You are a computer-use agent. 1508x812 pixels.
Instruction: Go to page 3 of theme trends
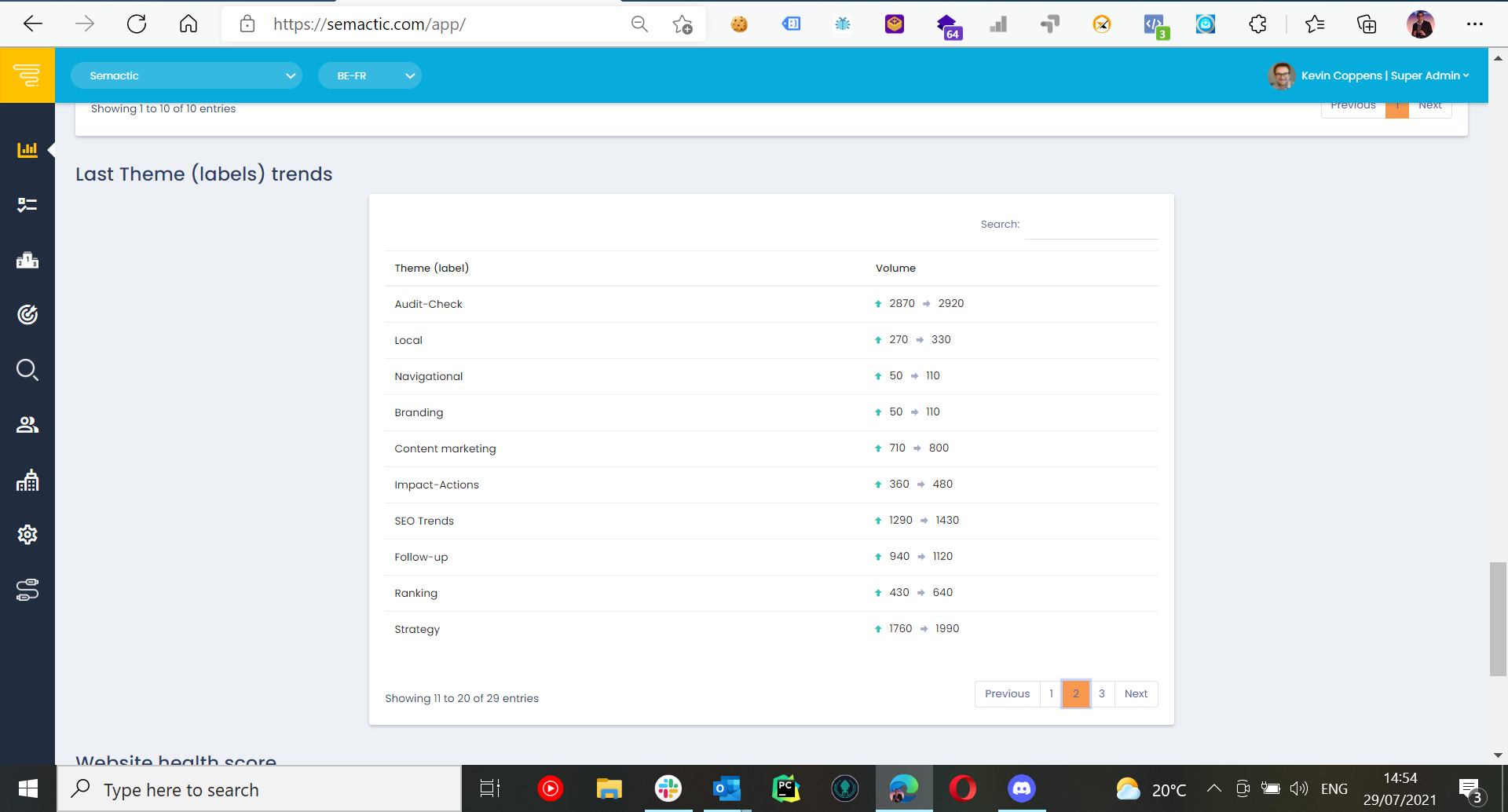point(1102,693)
